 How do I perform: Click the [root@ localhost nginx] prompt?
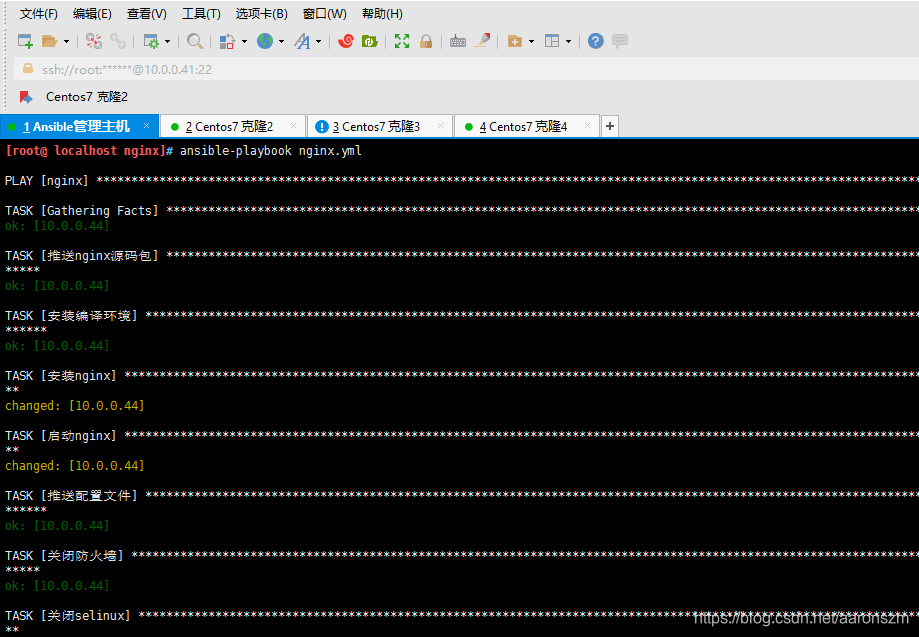[89, 151]
